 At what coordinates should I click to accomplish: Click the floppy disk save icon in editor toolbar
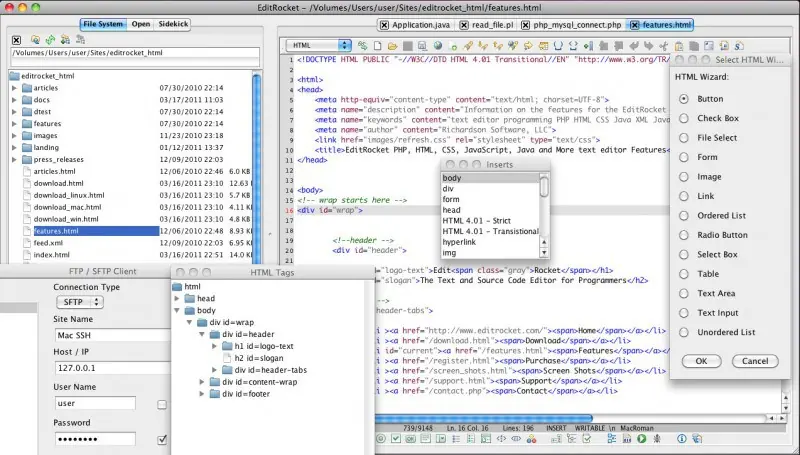[x=422, y=46]
